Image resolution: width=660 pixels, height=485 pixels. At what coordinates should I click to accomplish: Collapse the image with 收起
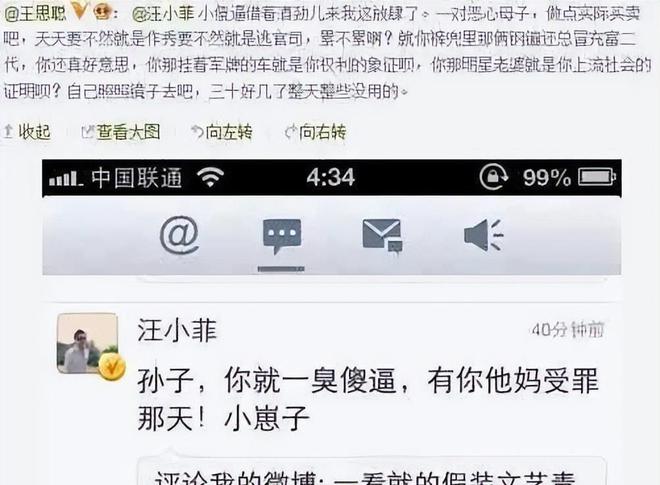[x=27, y=132]
